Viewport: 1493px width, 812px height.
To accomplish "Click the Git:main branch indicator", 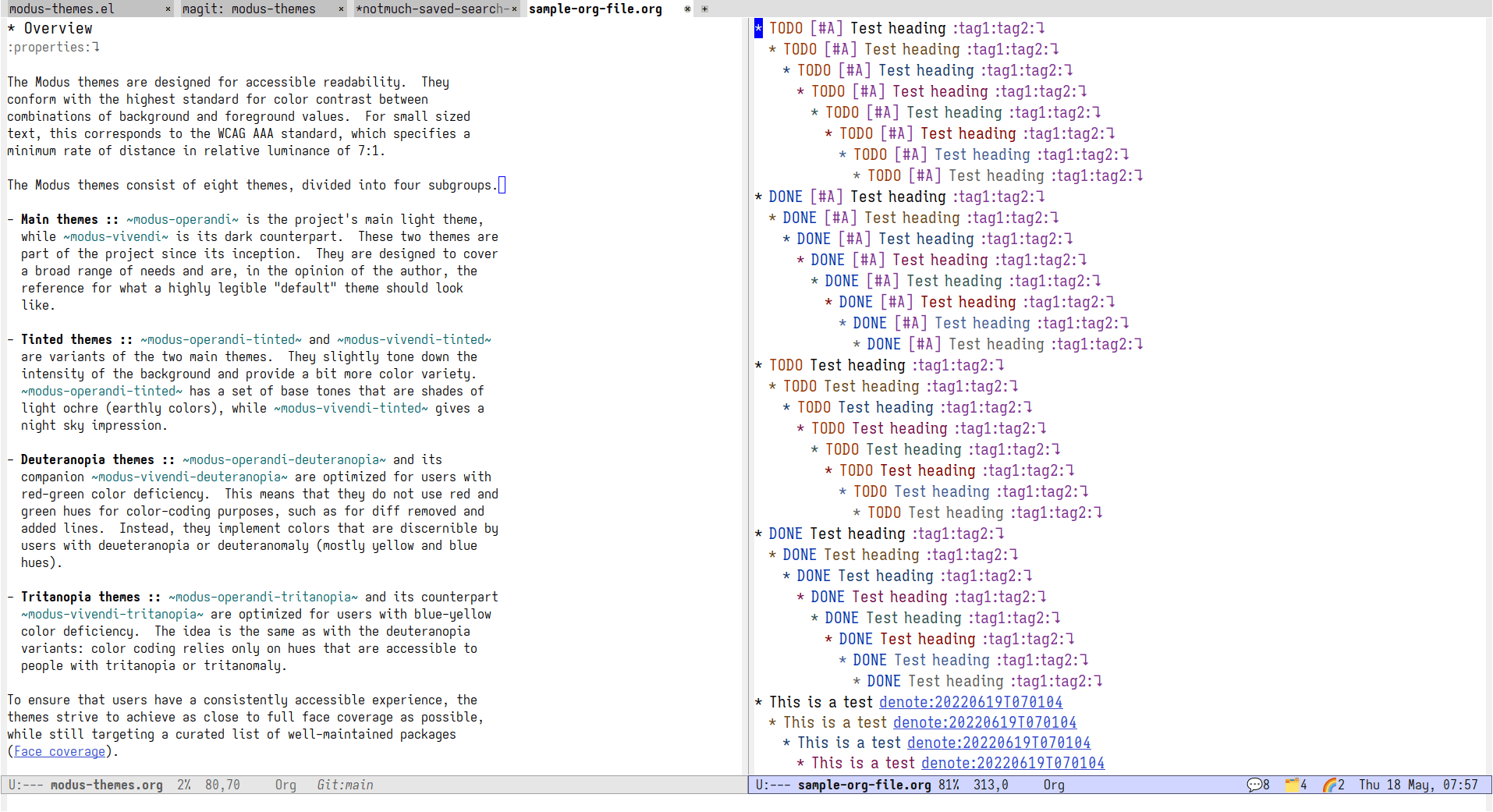I will [x=345, y=785].
